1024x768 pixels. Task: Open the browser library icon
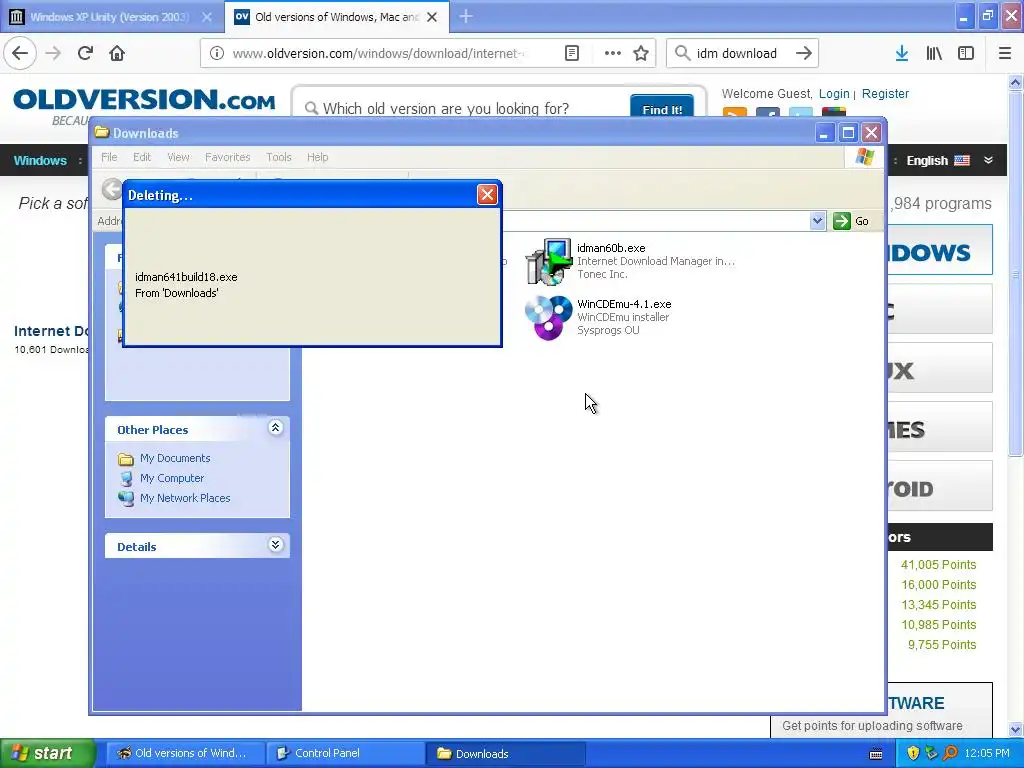(934, 54)
